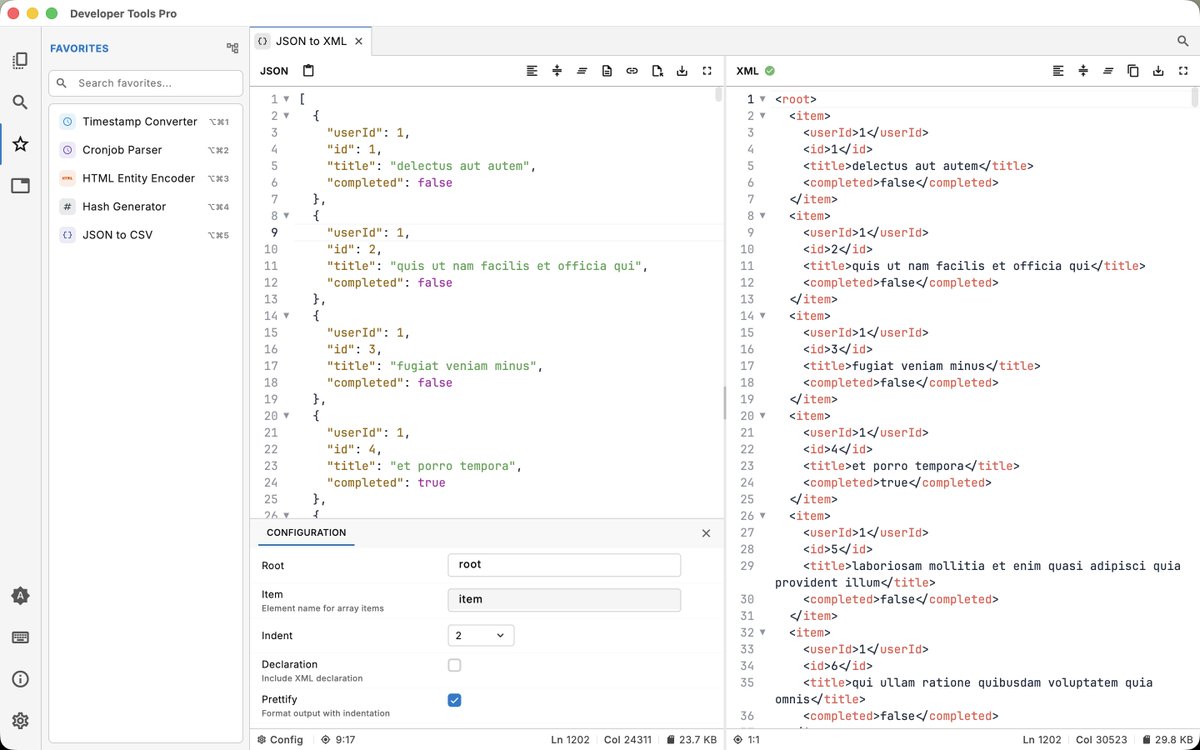
Task: Open the All Tools sidebar icon
Action: [x=20, y=60]
